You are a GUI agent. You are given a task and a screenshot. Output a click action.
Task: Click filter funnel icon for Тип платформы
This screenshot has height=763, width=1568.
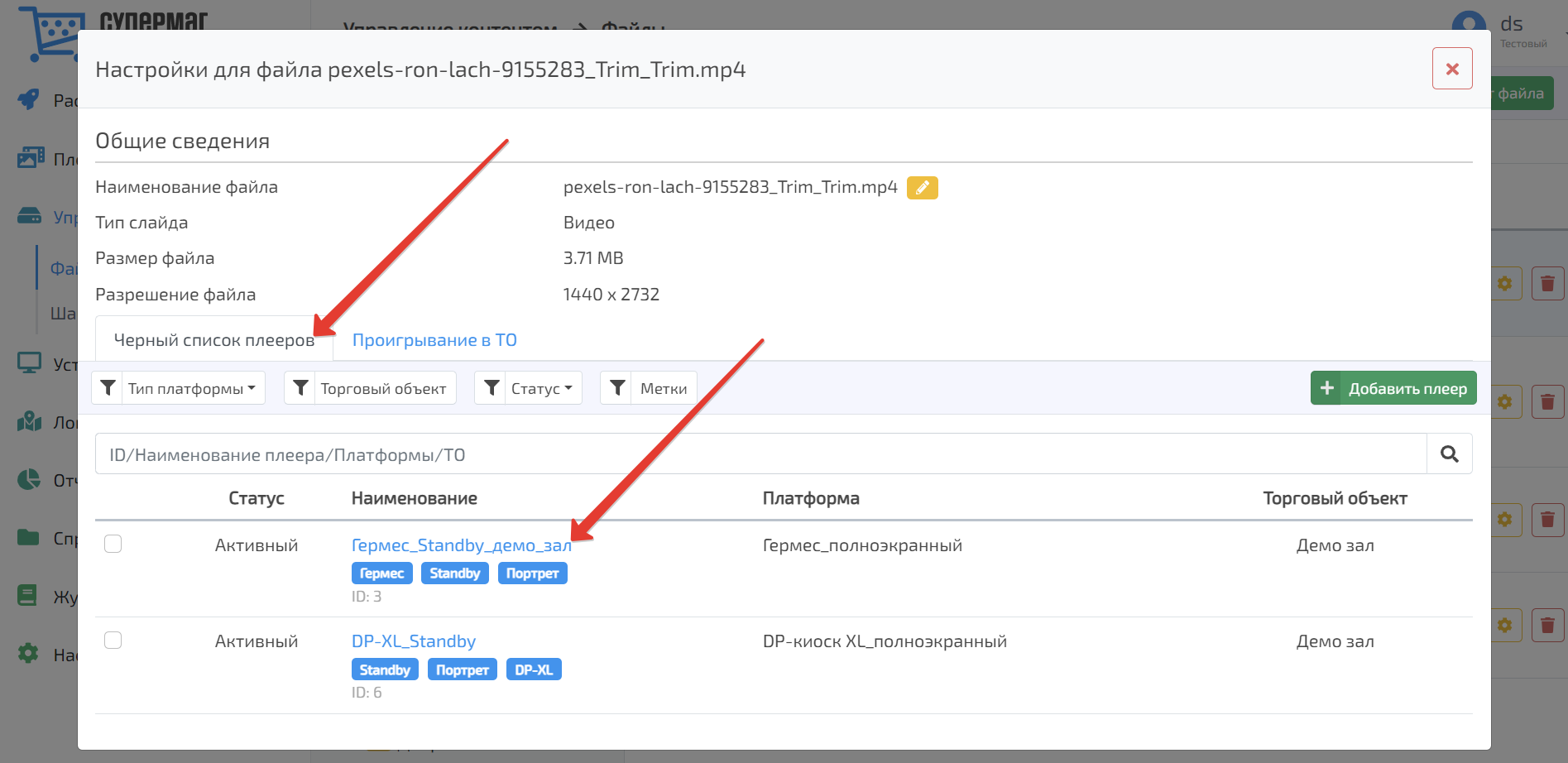108,388
